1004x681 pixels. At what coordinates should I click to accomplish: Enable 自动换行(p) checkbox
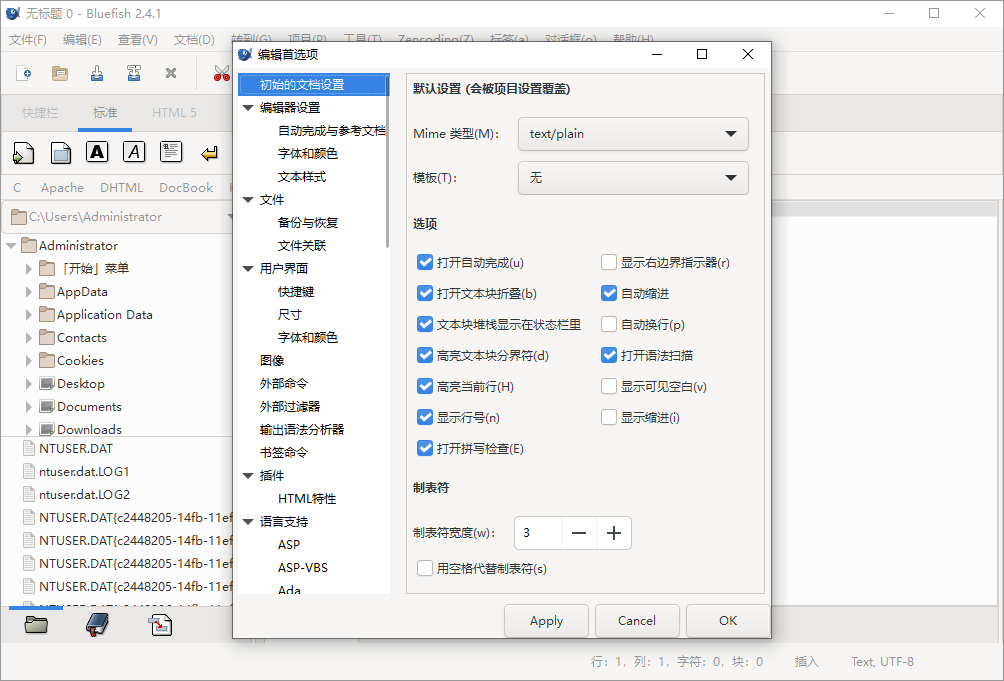609,324
